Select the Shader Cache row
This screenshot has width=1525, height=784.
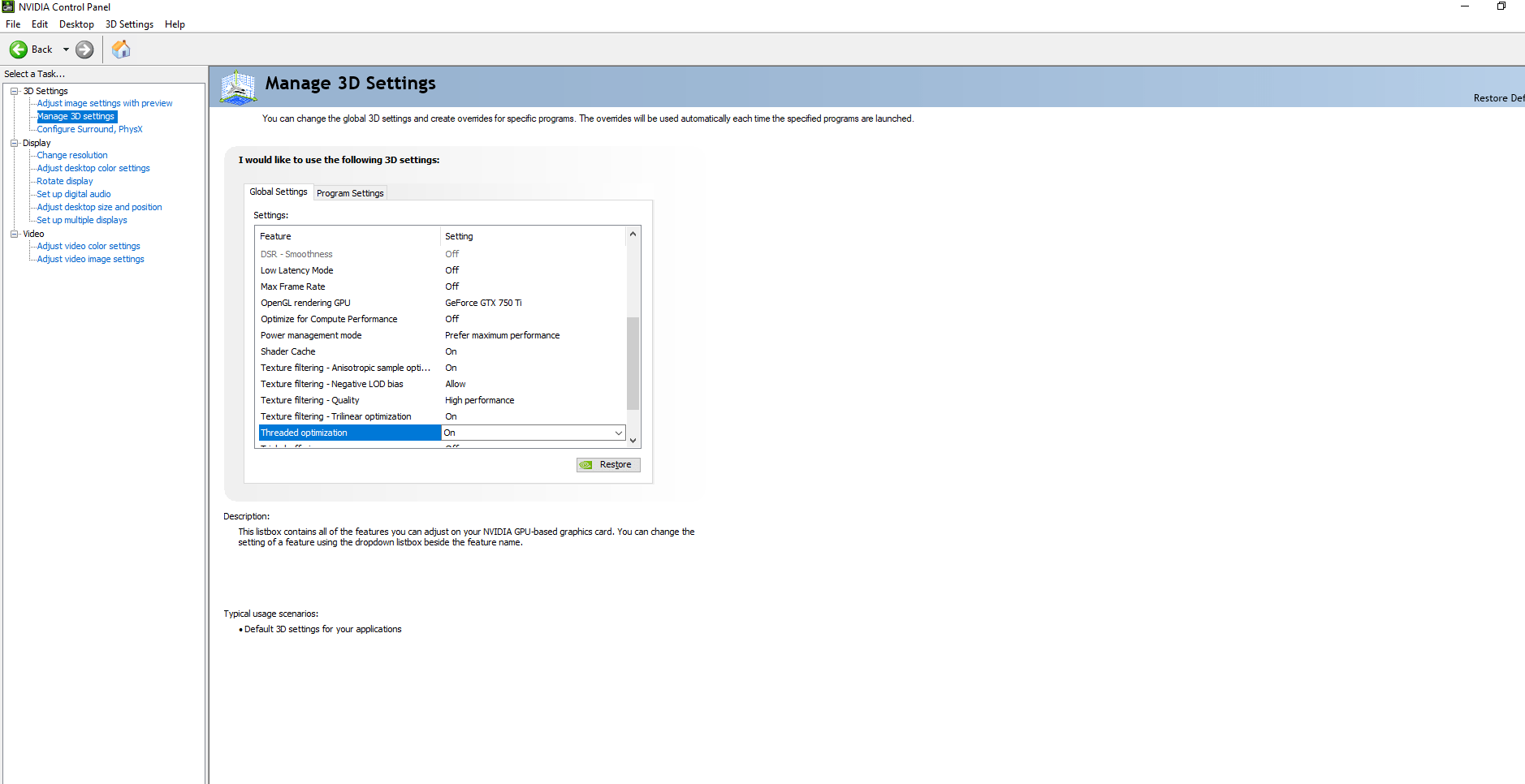(443, 351)
